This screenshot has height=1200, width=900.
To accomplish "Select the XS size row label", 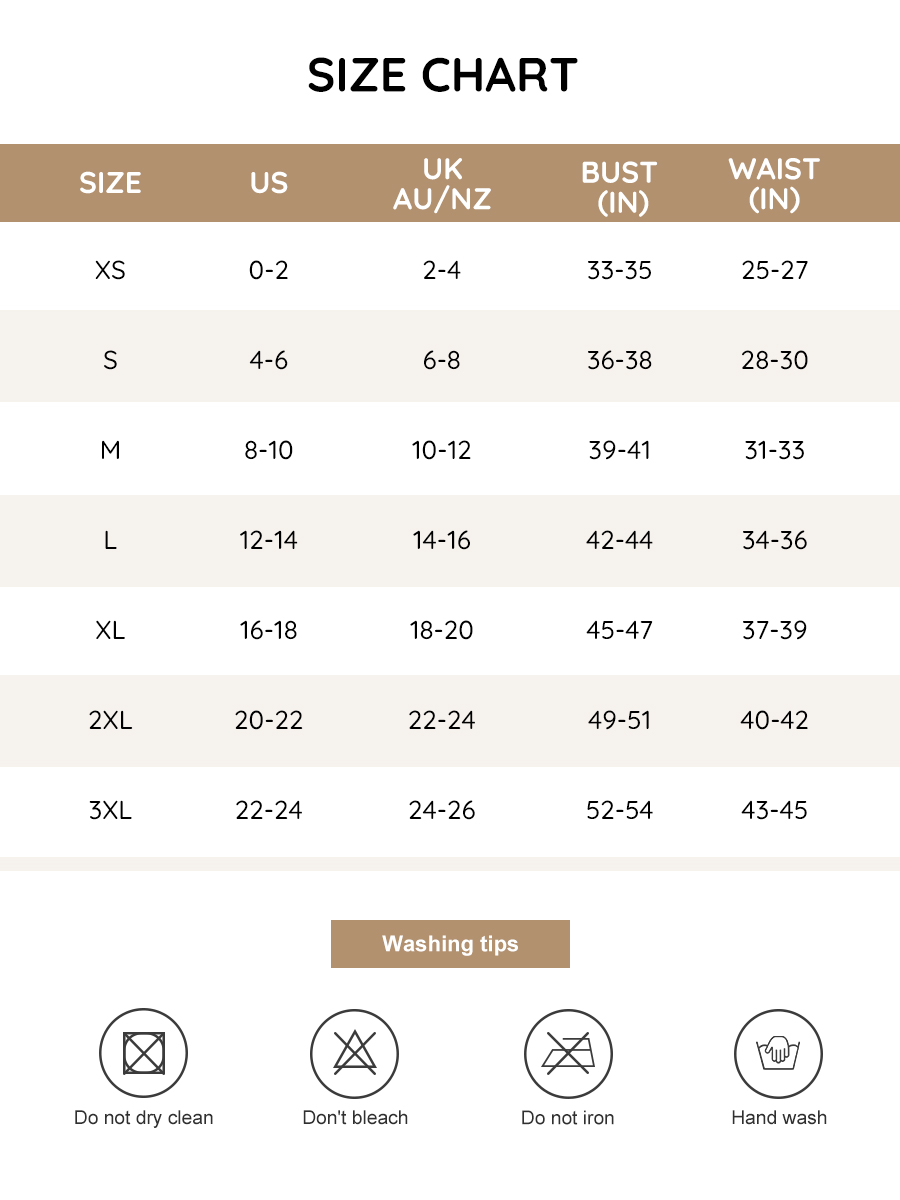I will (x=110, y=270).
